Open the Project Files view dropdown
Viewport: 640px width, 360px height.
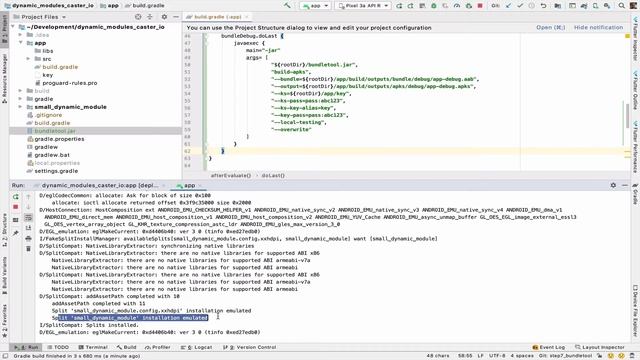40,17
